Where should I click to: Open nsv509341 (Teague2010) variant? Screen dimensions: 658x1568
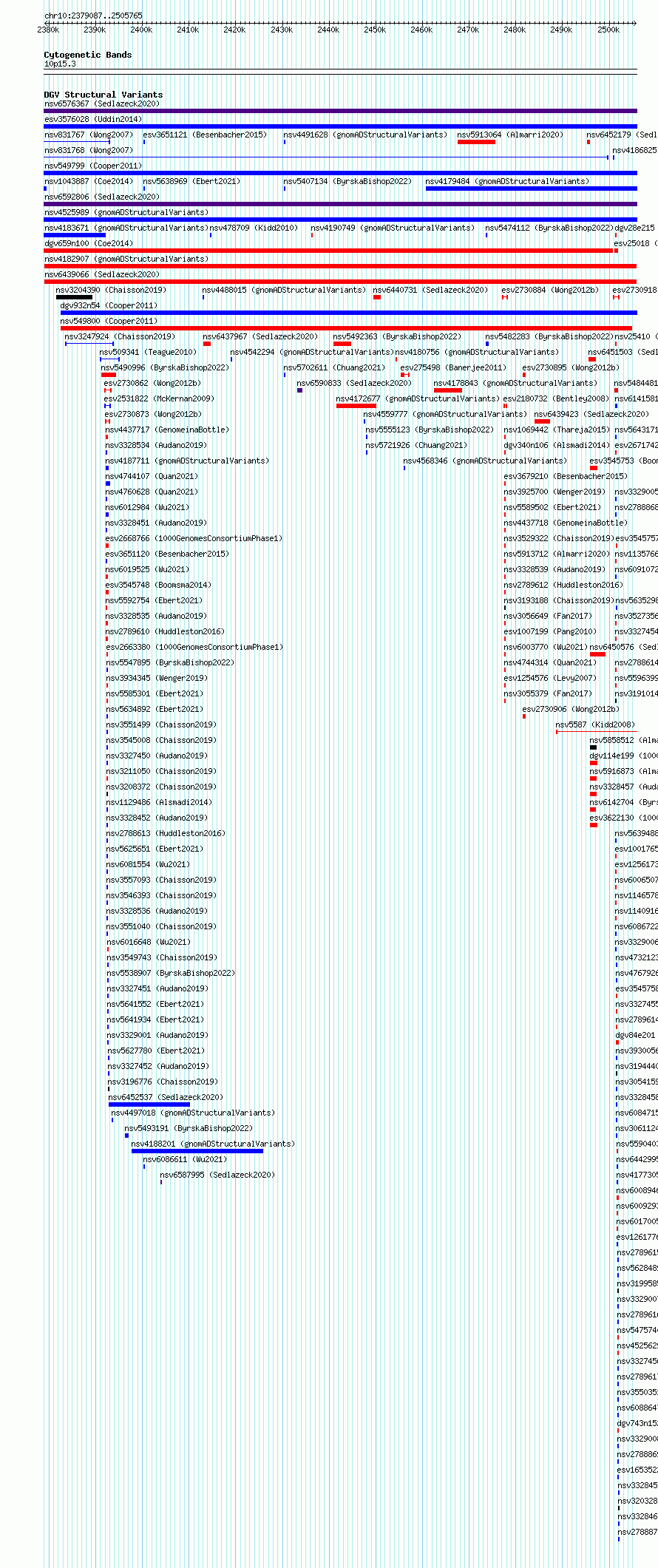tap(149, 352)
